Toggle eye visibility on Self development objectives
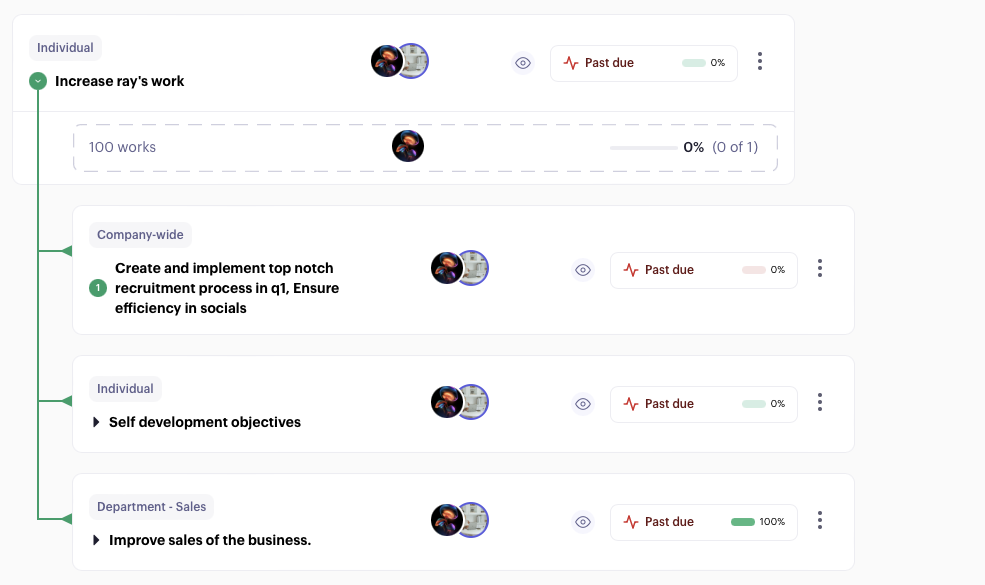 tap(583, 404)
